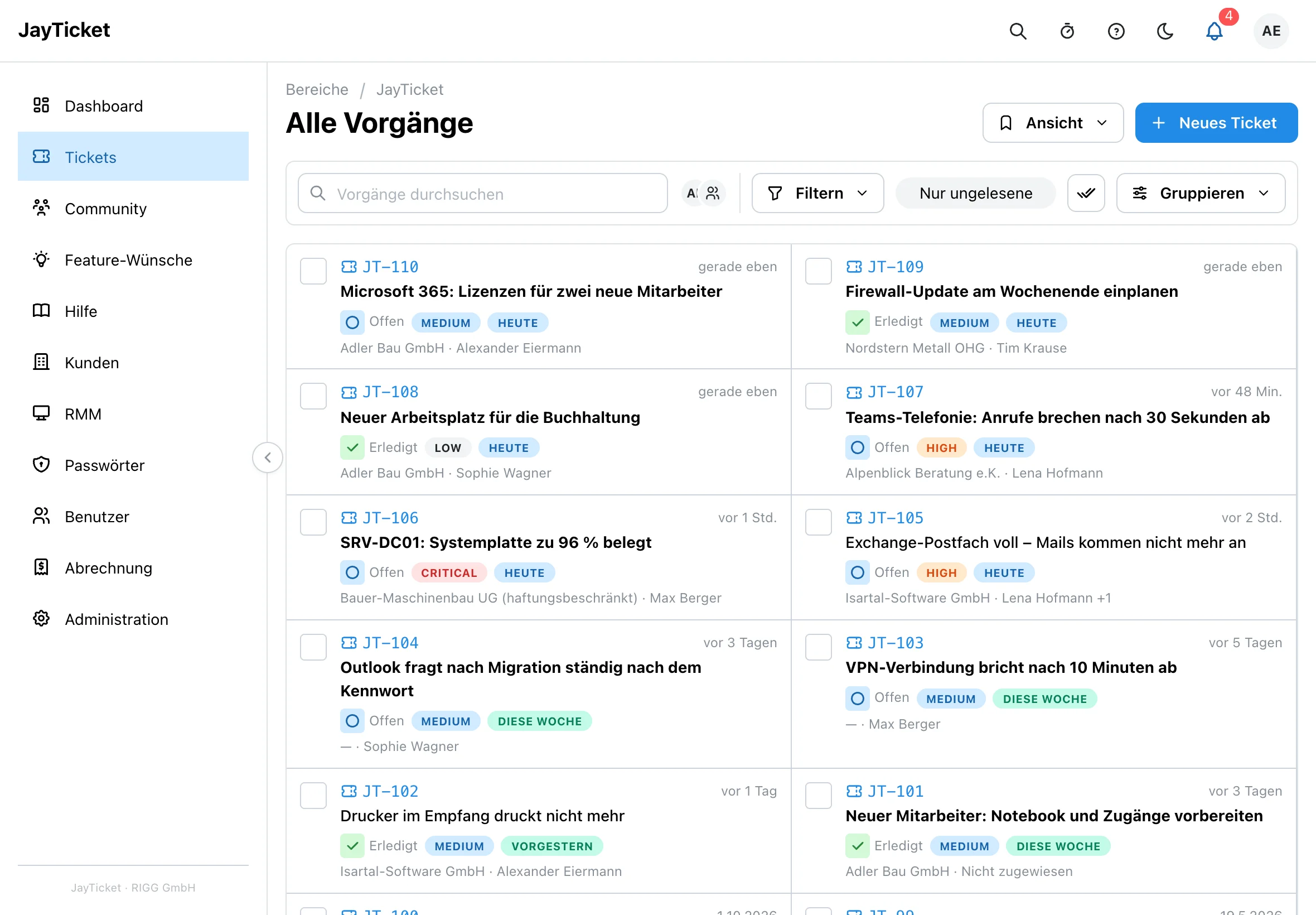Open the Ansicht dropdown
The image size is (1316, 915).
point(1052,123)
